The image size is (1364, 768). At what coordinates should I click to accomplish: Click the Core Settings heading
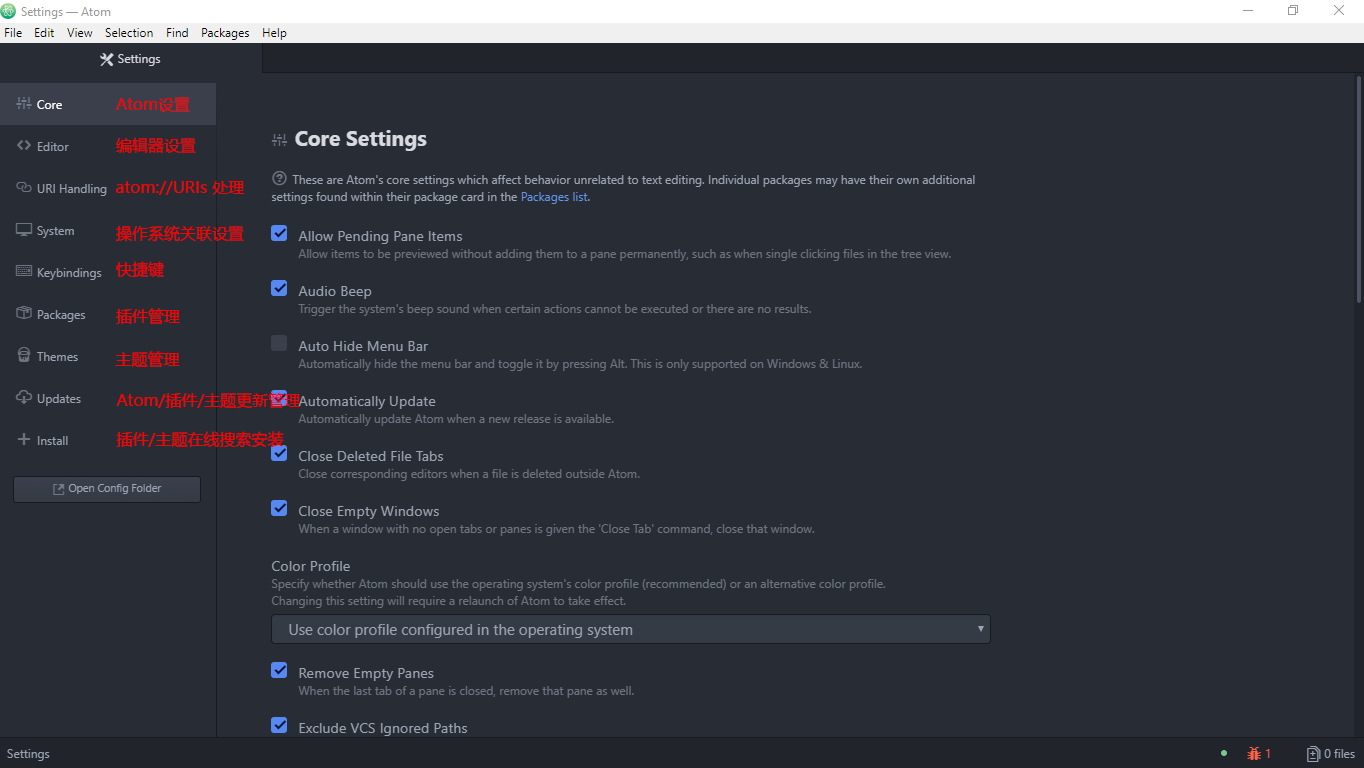(x=361, y=139)
